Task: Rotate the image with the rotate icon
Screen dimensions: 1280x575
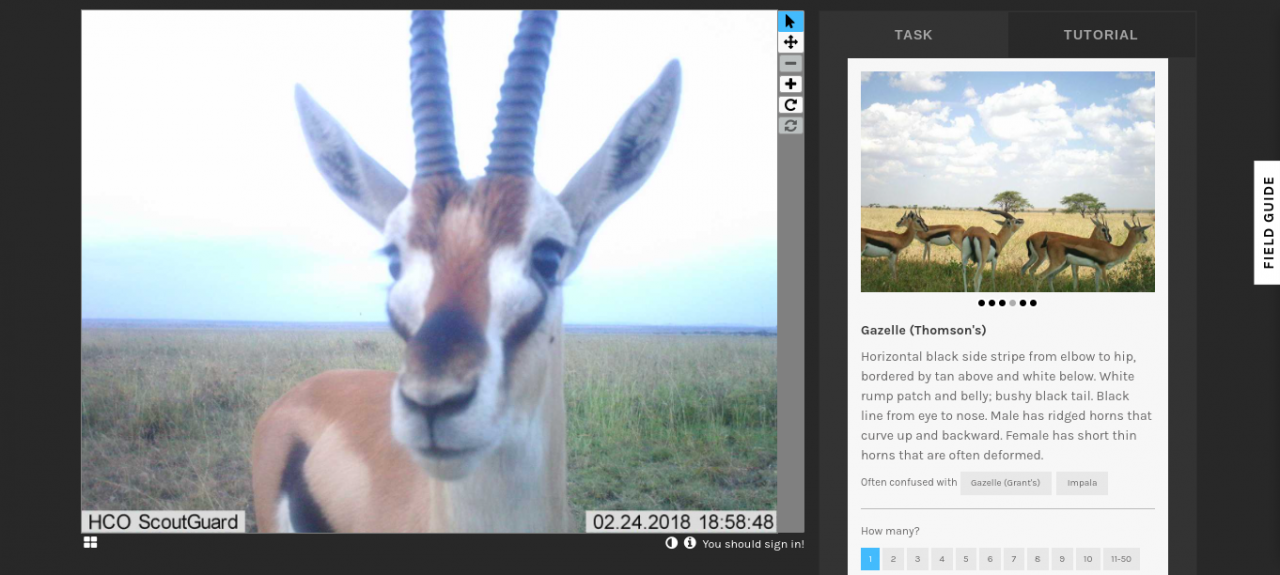Action: coord(790,105)
